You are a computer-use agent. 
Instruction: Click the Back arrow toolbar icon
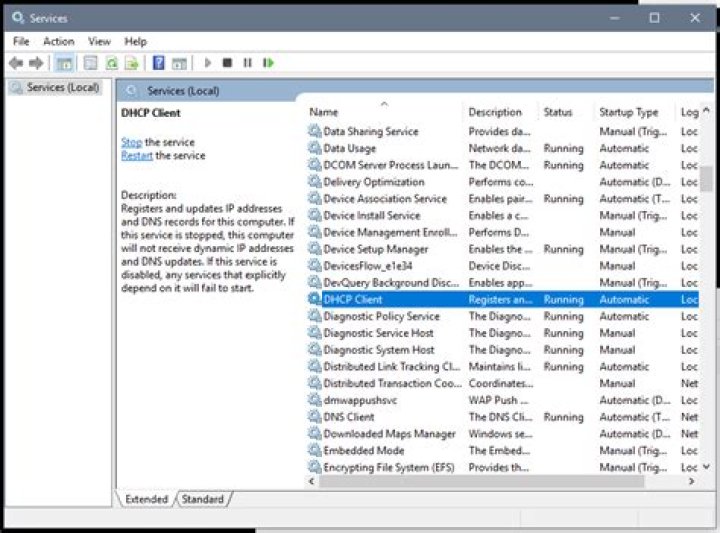point(16,63)
